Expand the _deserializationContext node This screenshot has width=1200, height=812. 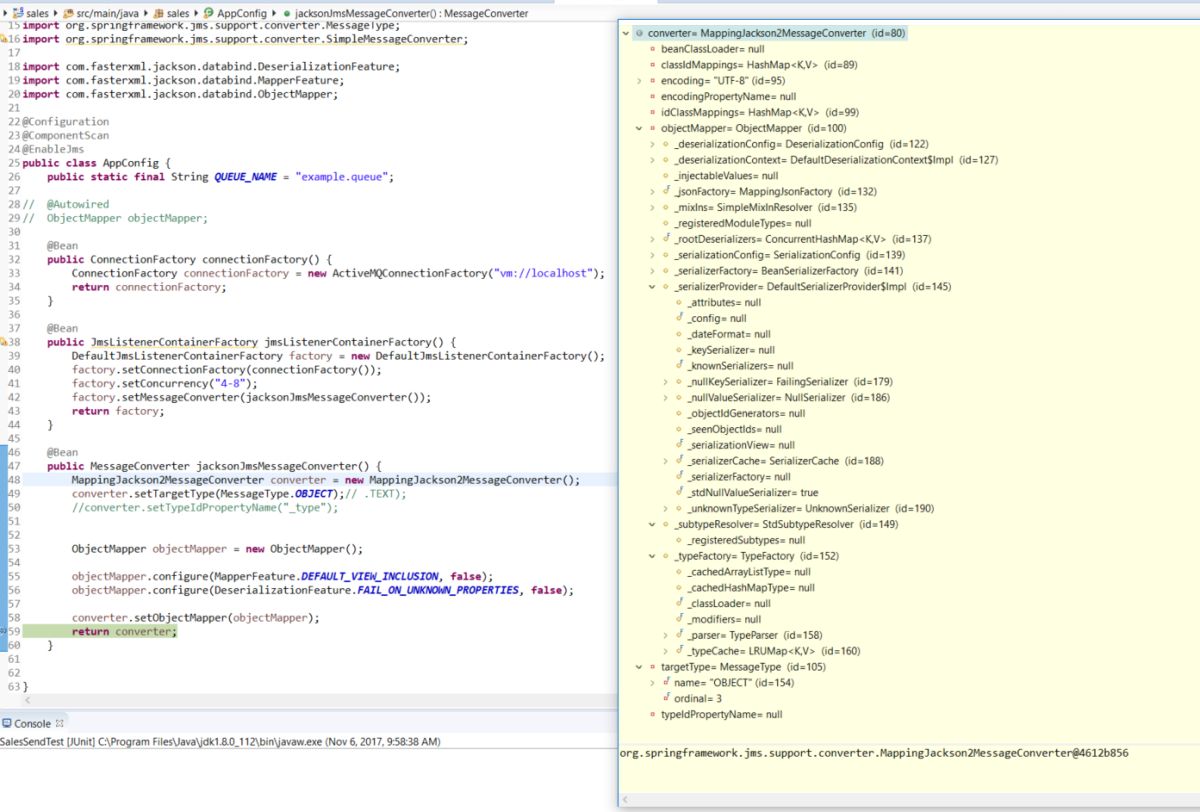[x=652, y=160]
